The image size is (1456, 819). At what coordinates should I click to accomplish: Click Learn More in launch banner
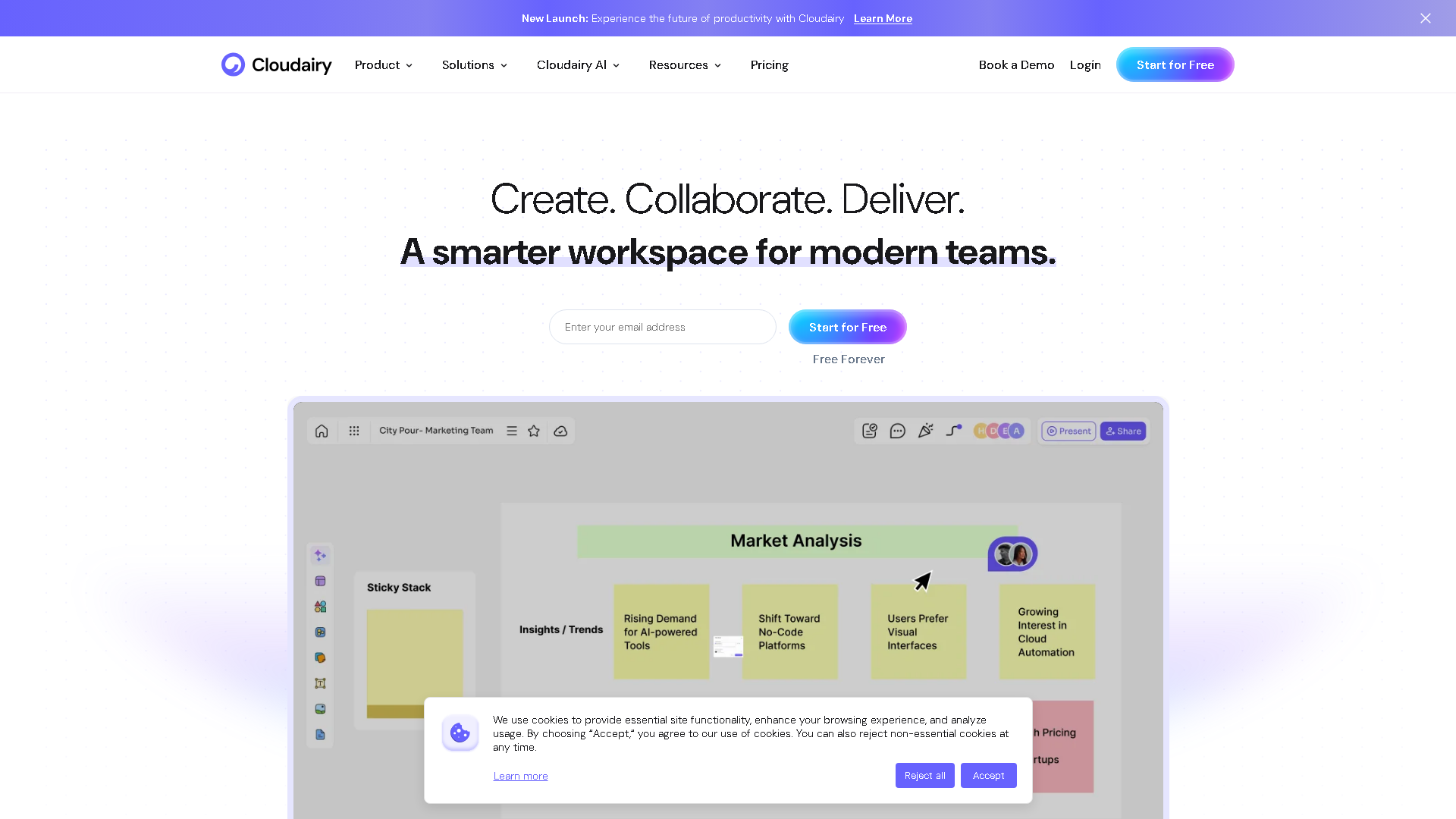[x=883, y=18]
